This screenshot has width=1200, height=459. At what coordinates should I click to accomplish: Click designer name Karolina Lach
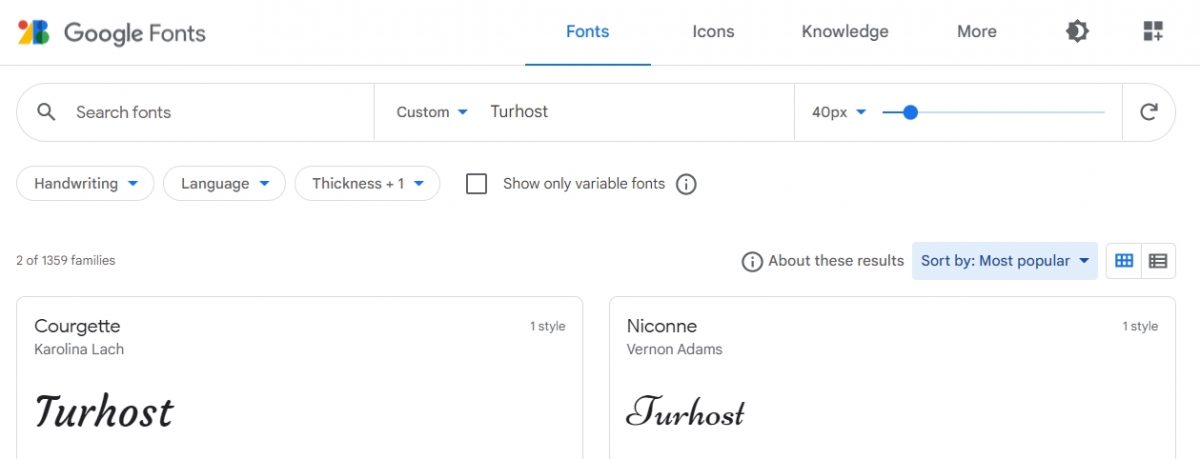(79, 349)
